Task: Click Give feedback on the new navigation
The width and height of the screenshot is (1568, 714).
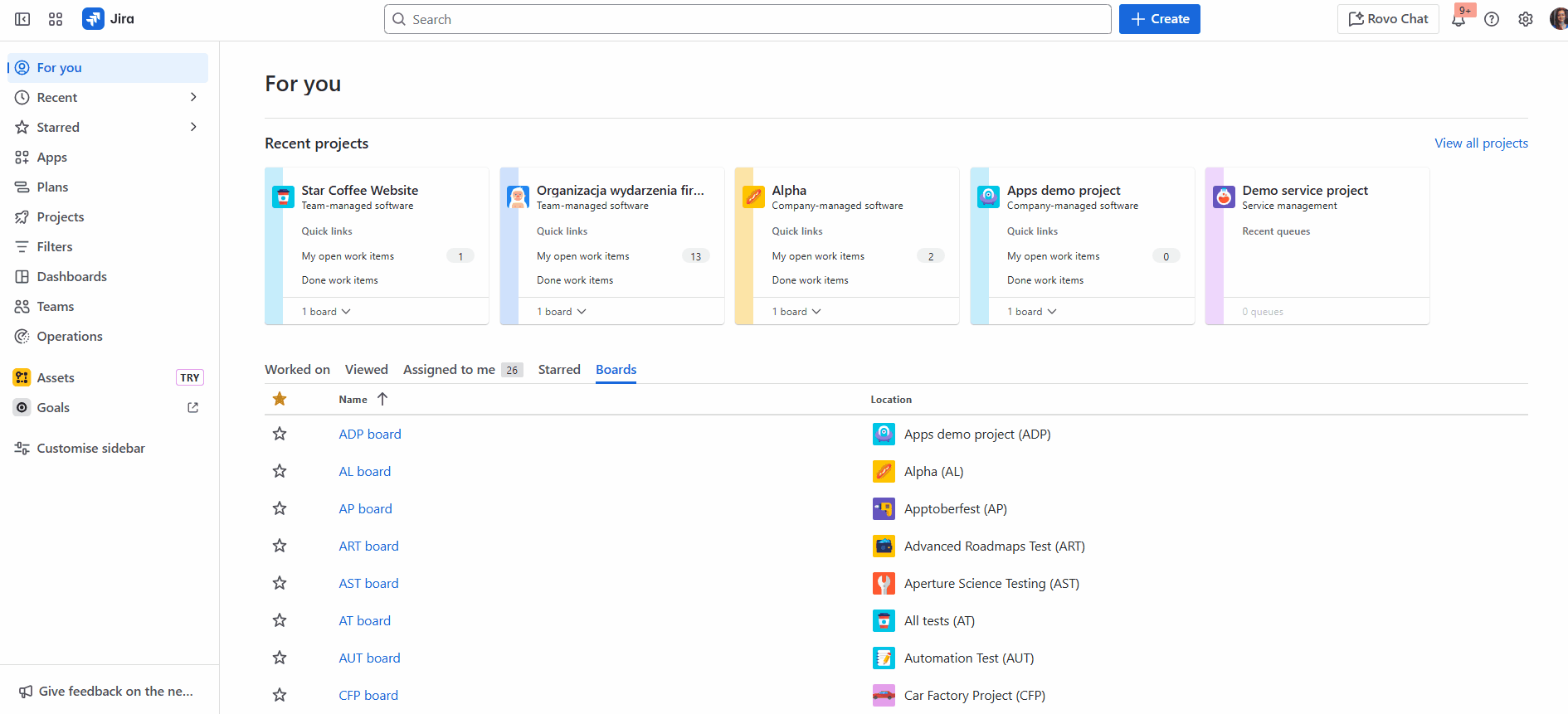Action: coord(106,691)
